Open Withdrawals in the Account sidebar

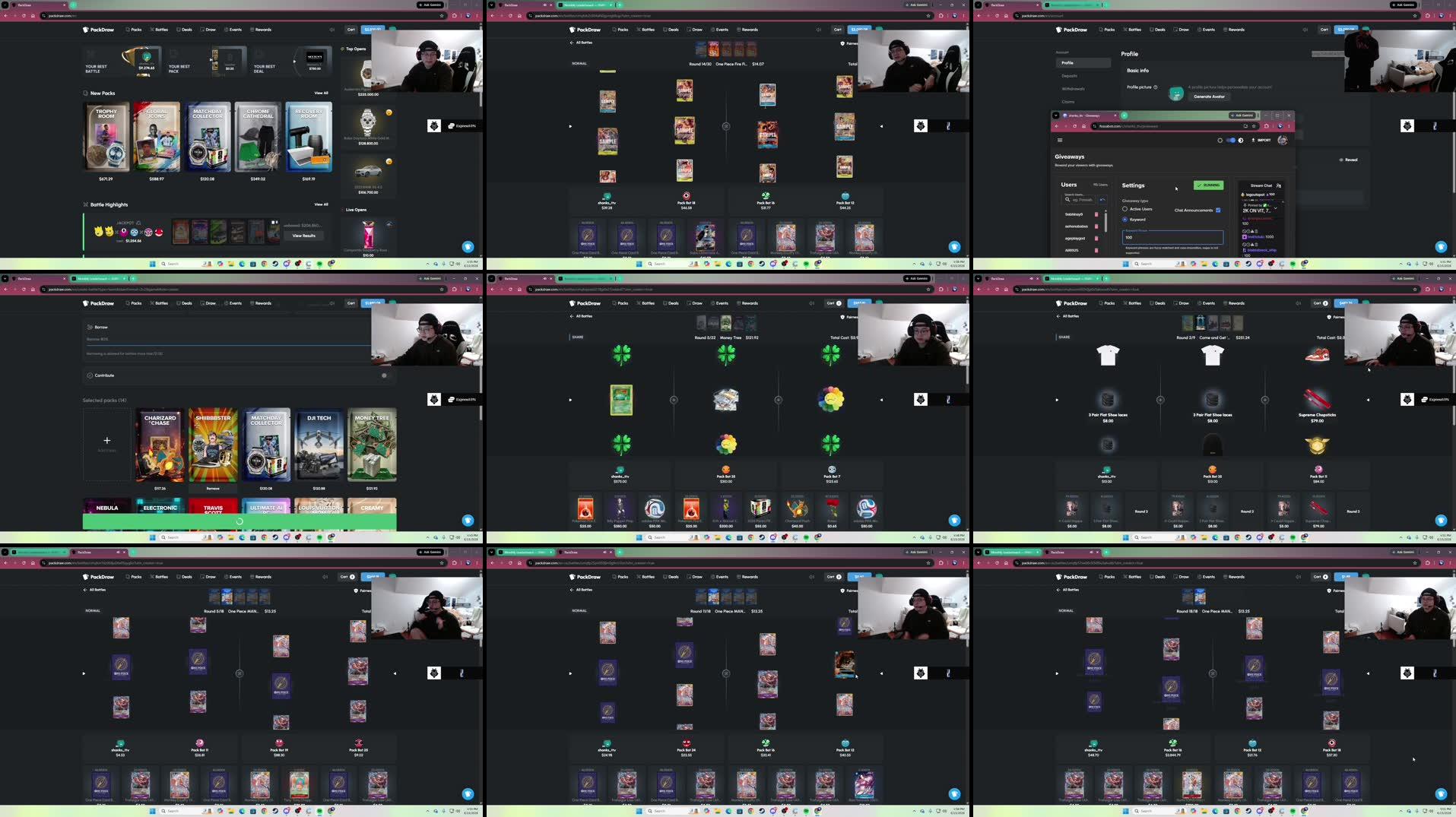point(1073,89)
